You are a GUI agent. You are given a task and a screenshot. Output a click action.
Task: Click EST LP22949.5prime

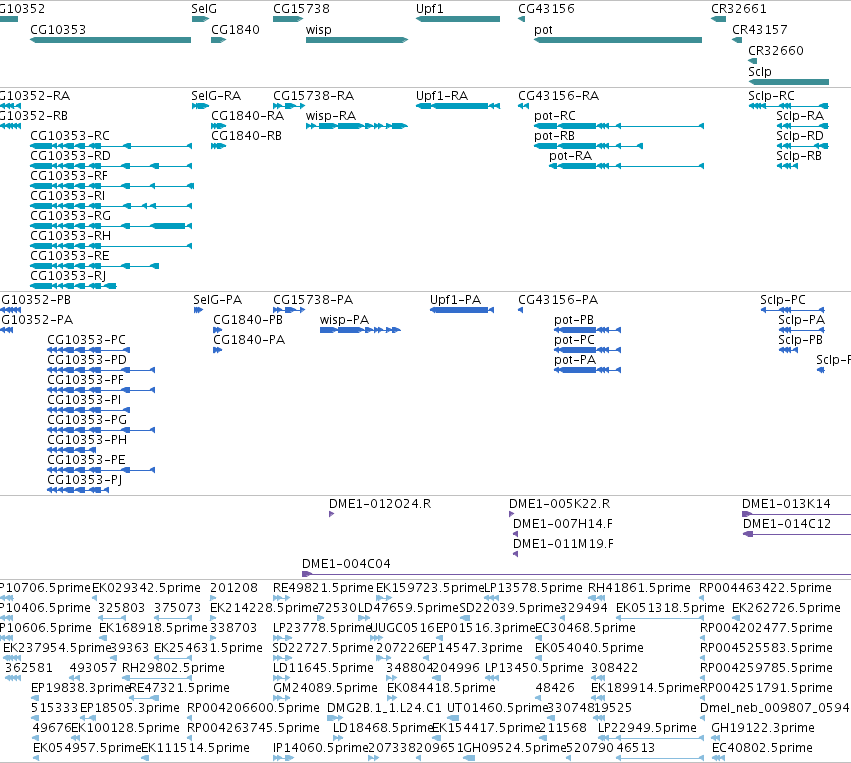tap(647, 728)
